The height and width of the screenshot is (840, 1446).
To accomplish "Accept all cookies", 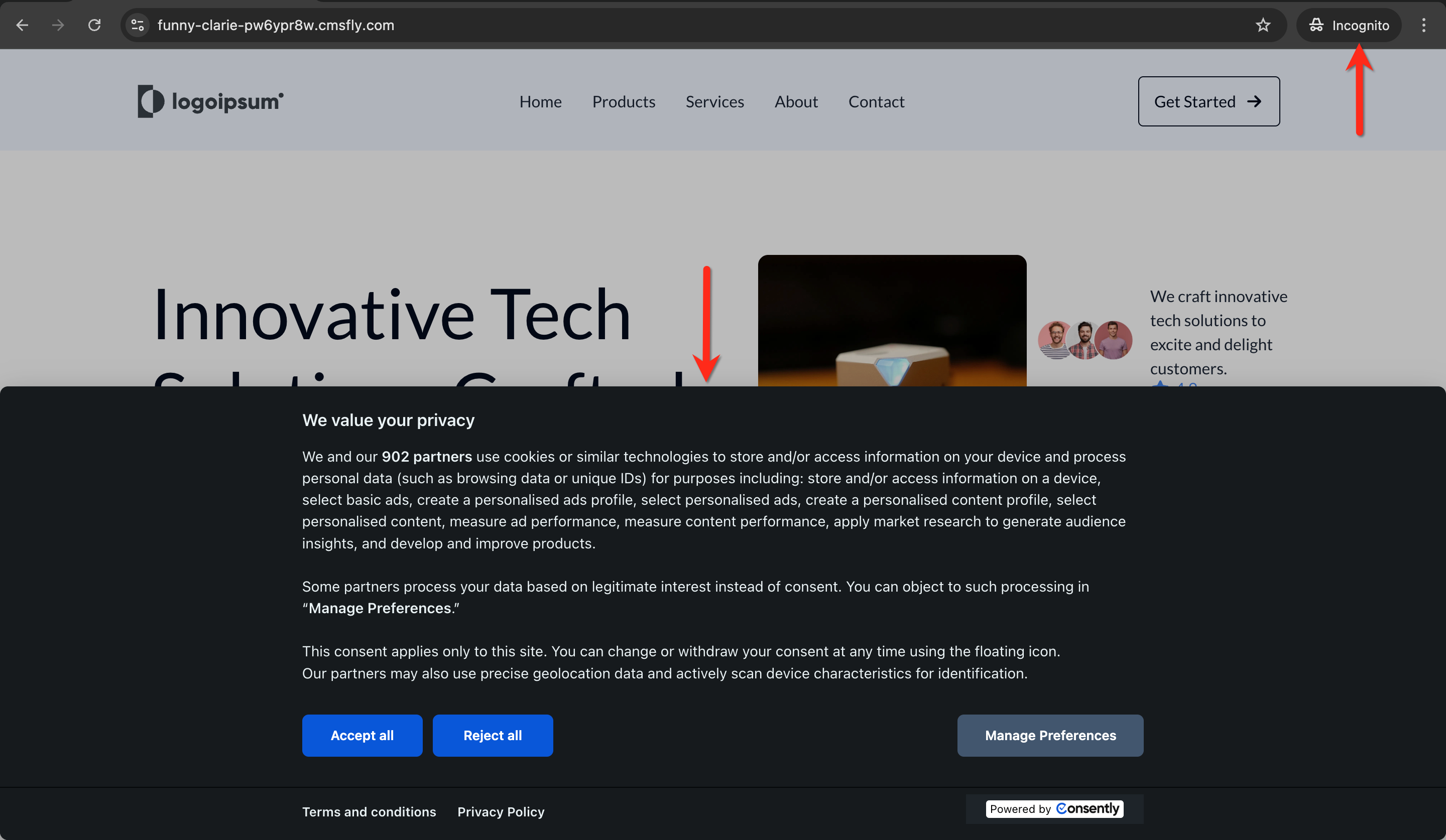I will point(362,735).
